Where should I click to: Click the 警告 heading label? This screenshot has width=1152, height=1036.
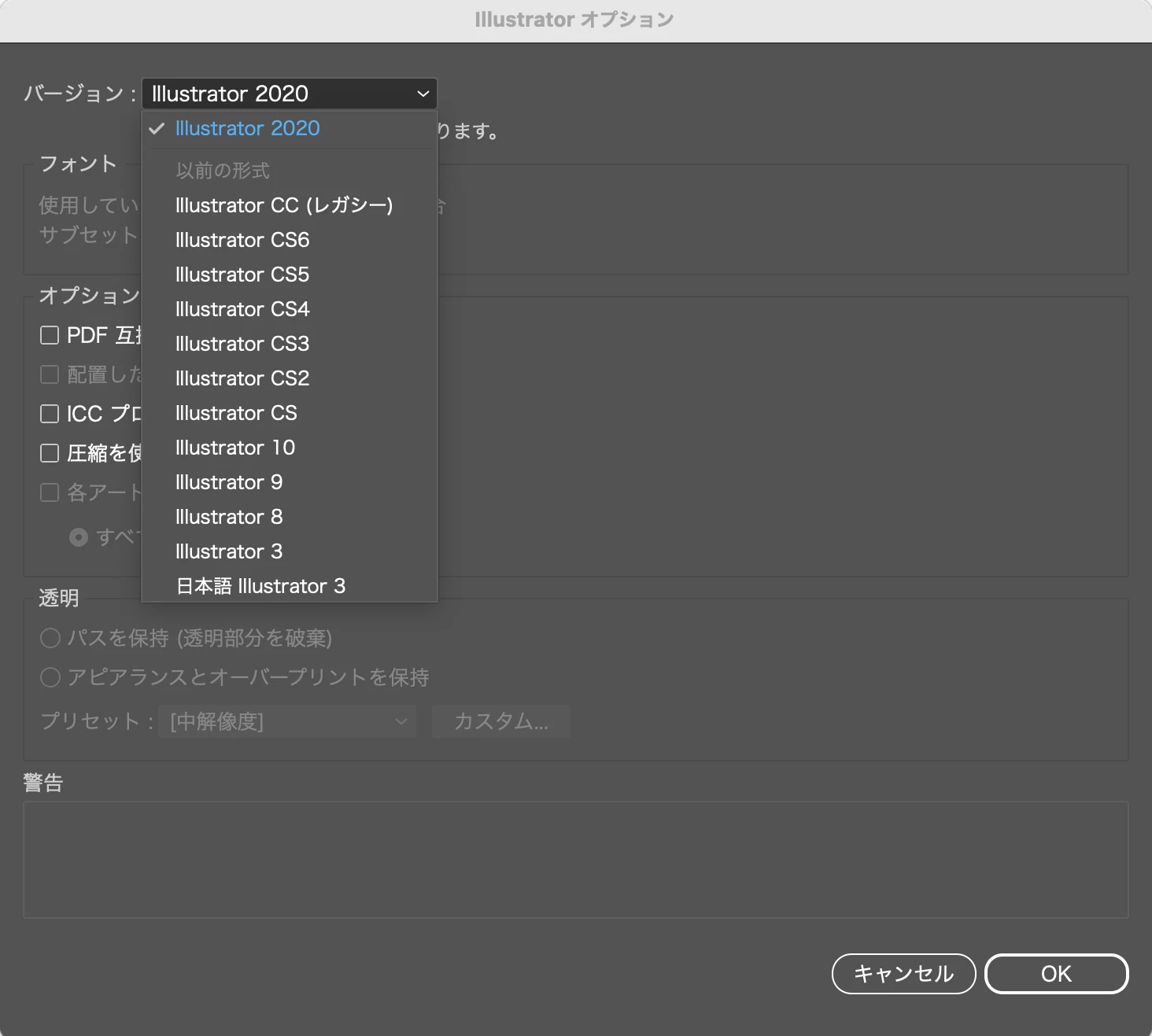point(43,783)
